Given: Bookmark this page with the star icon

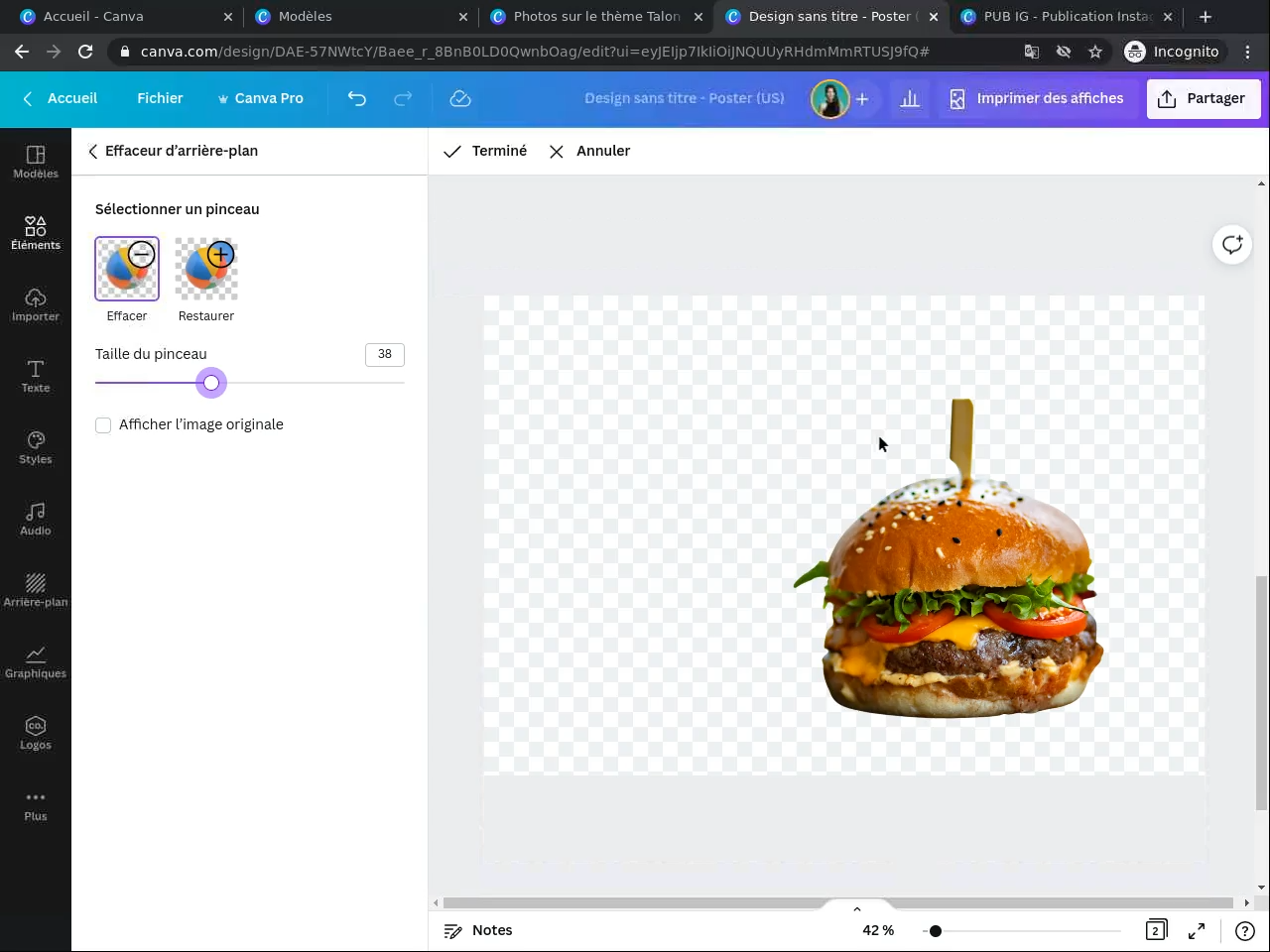Looking at the screenshot, I should (x=1095, y=52).
